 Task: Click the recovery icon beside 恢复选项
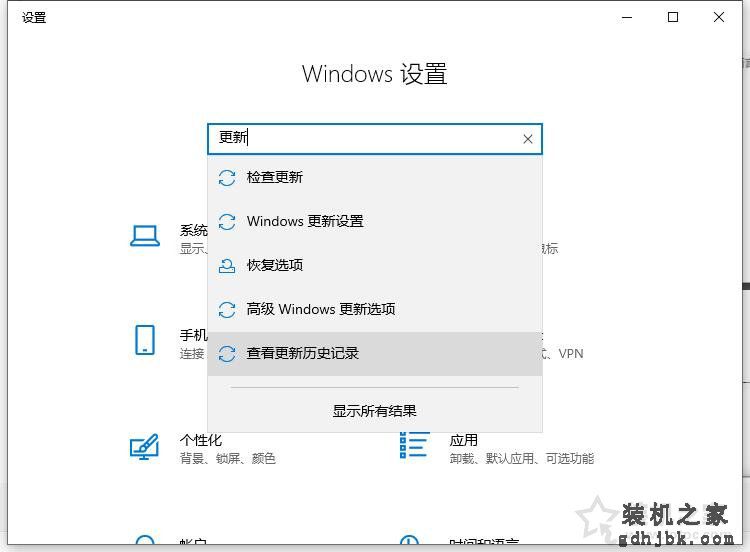point(227,265)
